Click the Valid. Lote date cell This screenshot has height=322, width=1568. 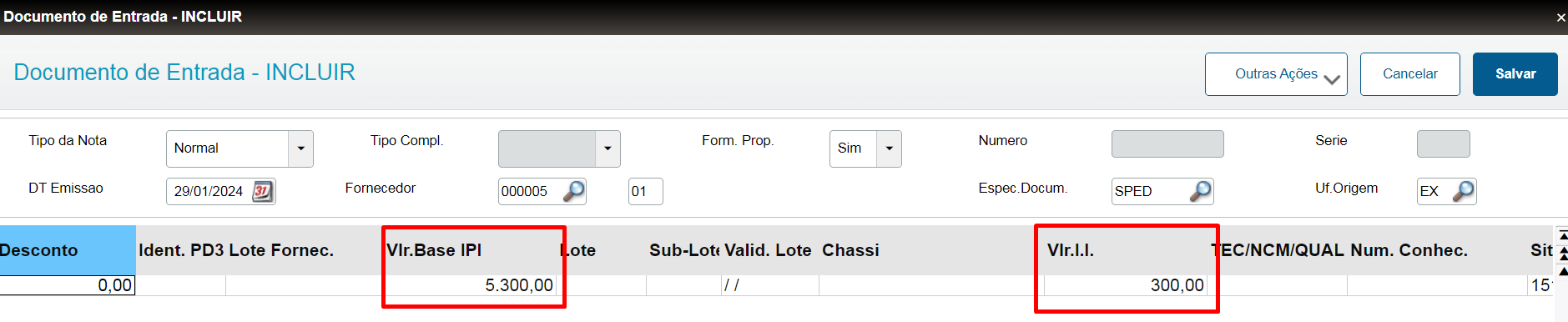(770, 285)
